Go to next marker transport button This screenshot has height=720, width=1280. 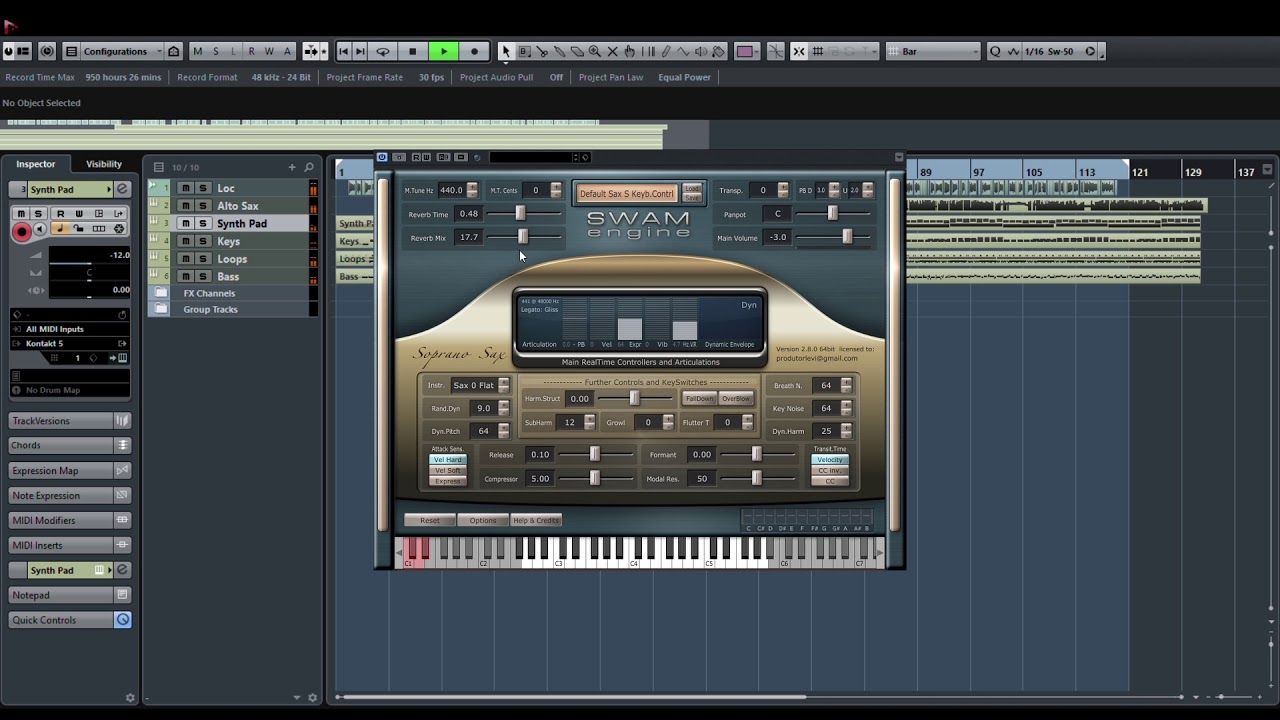point(360,52)
